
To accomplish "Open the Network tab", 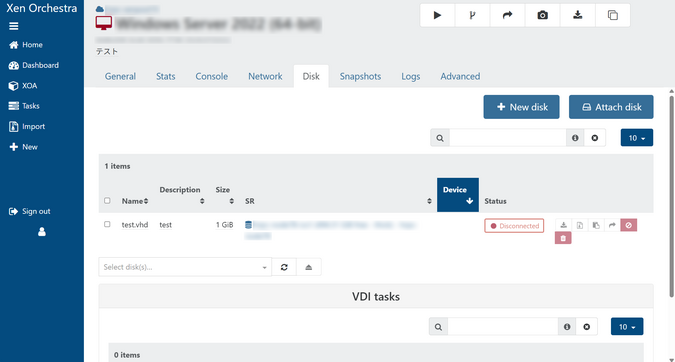I will [265, 76].
